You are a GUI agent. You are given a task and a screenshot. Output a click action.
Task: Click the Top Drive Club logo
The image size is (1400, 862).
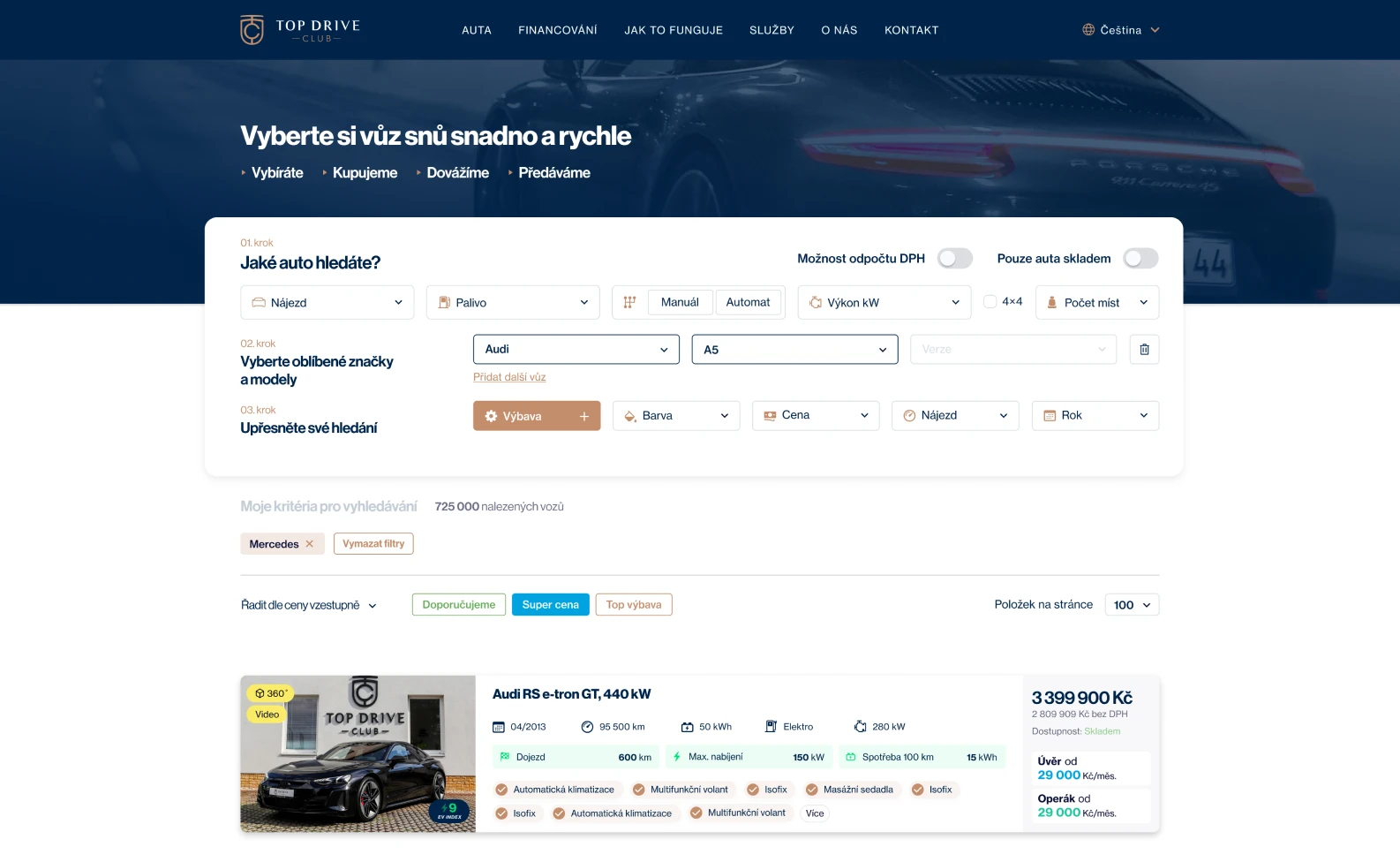pyautogui.click(x=300, y=30)
